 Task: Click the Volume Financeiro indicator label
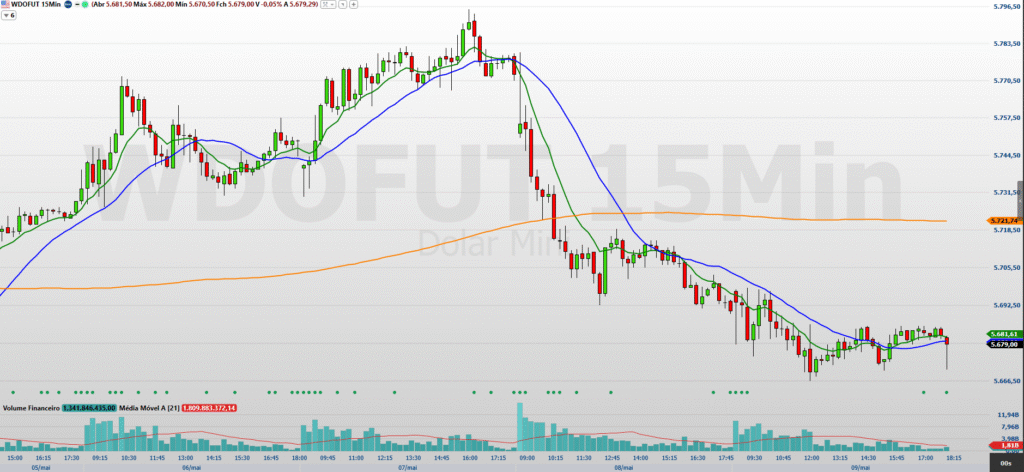tap(30, 408)
